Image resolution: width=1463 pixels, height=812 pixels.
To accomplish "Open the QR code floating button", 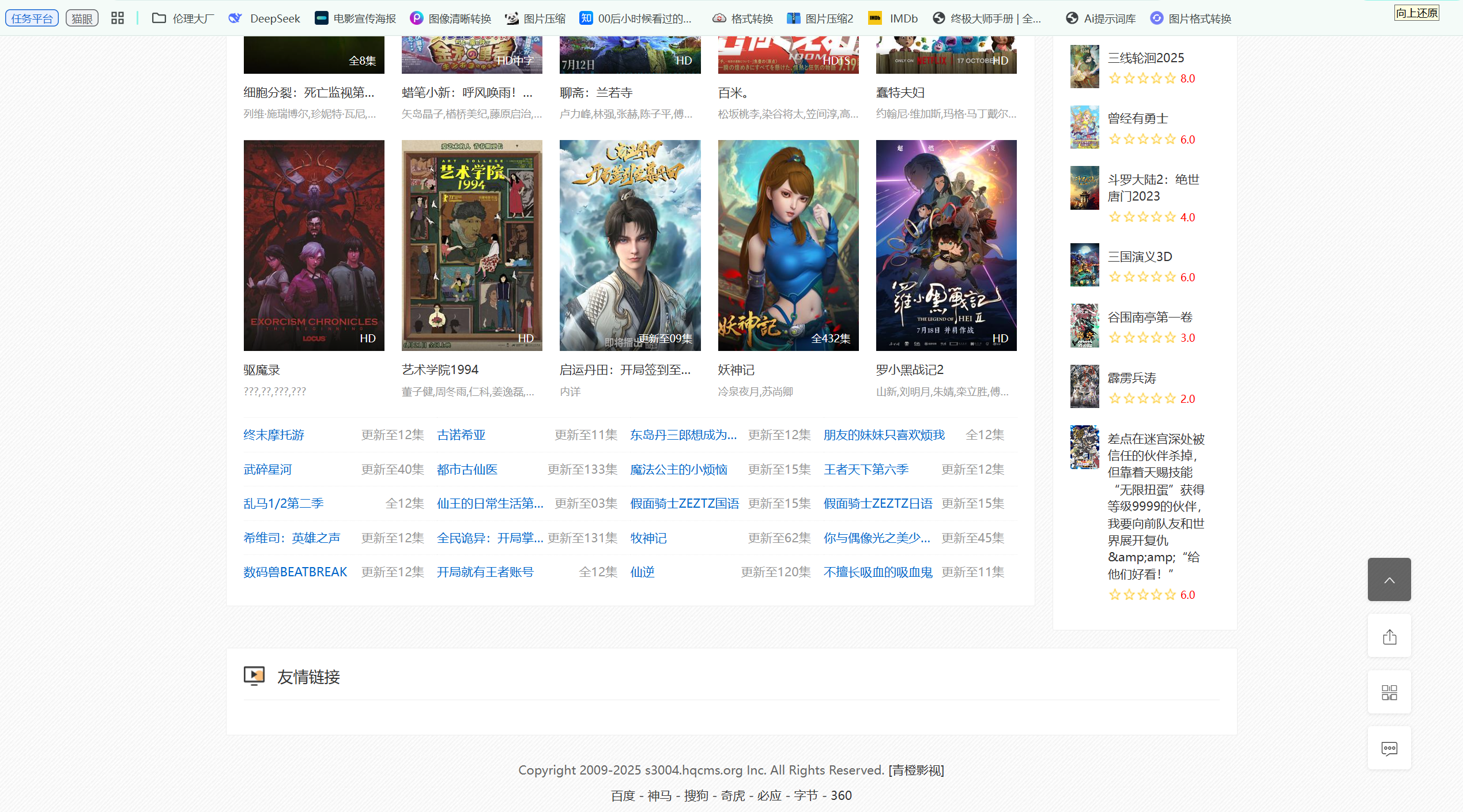I will pos(1389,692).
